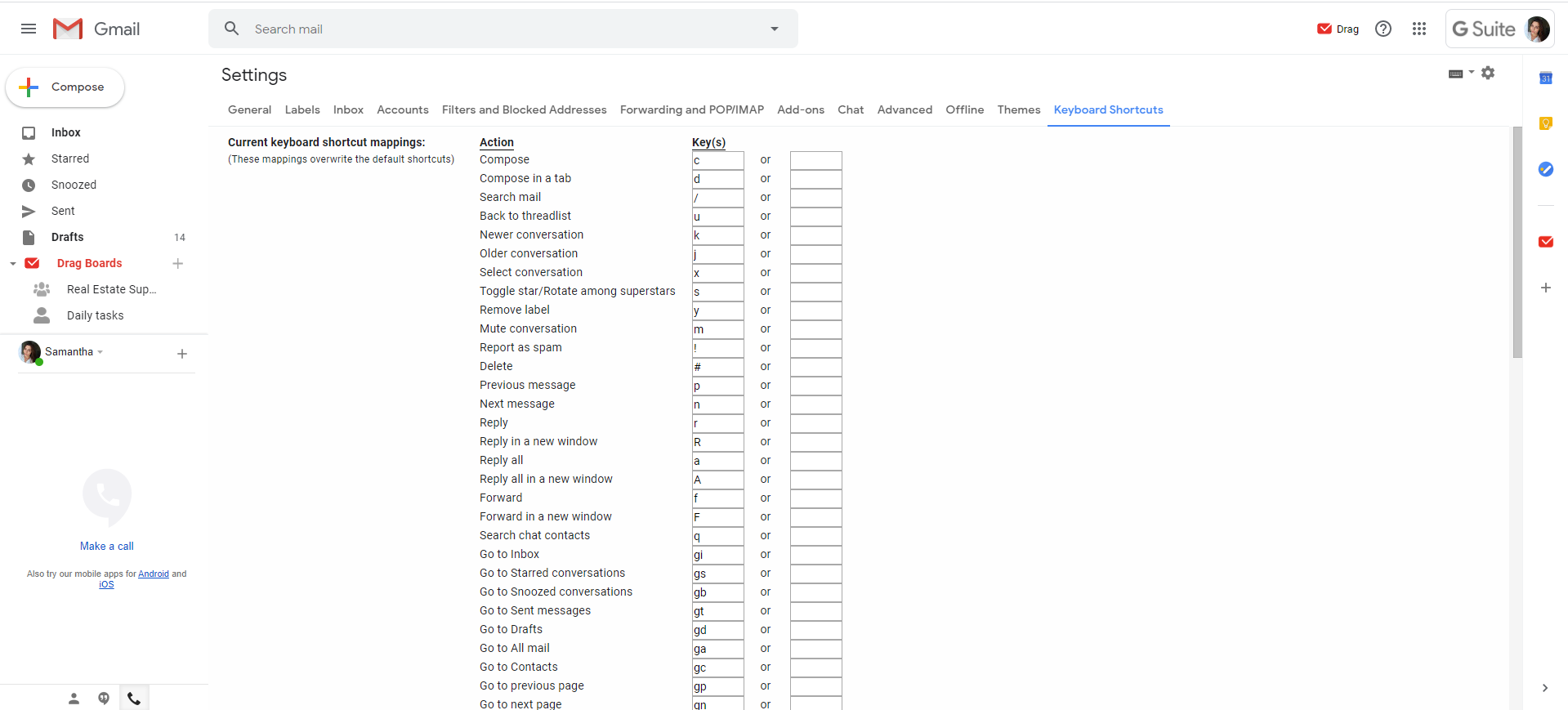Click the settings page scrollbar
Viewport: 1568px width, 710px height.
1517,243
